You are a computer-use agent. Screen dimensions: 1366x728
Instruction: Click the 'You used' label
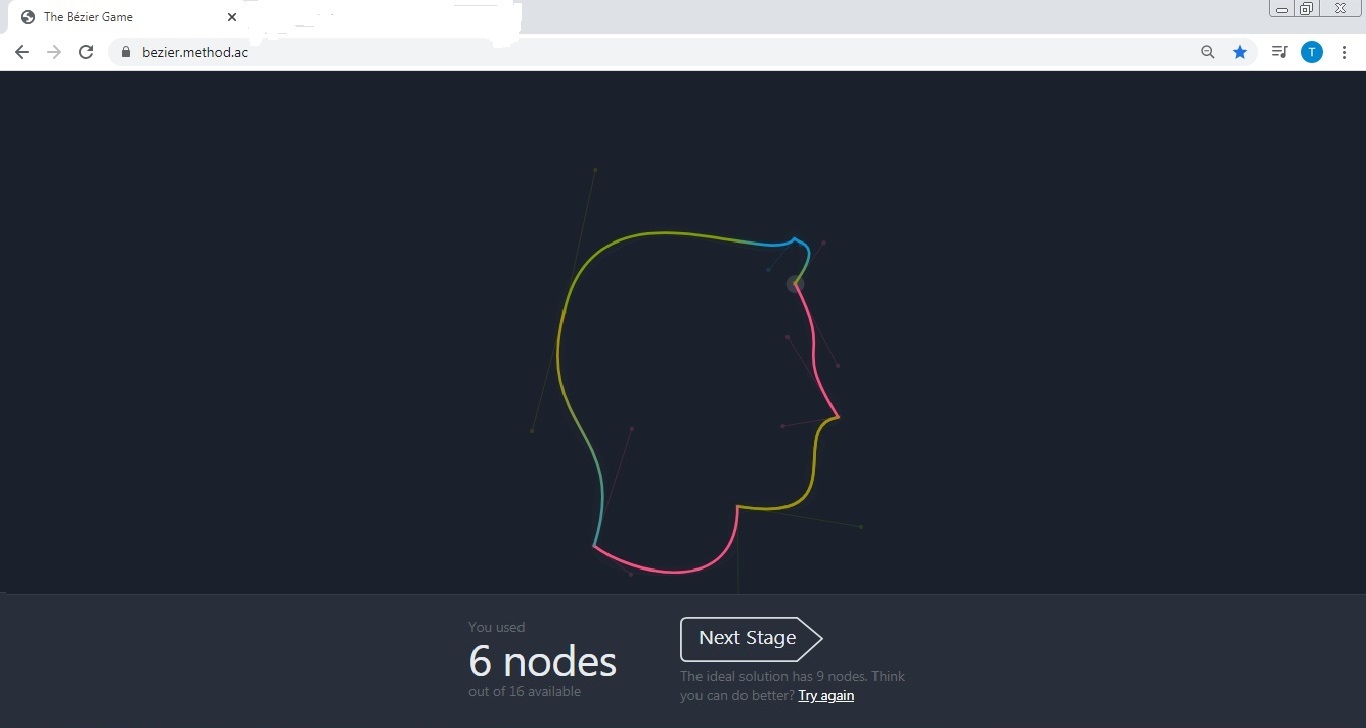click(496, 628)
